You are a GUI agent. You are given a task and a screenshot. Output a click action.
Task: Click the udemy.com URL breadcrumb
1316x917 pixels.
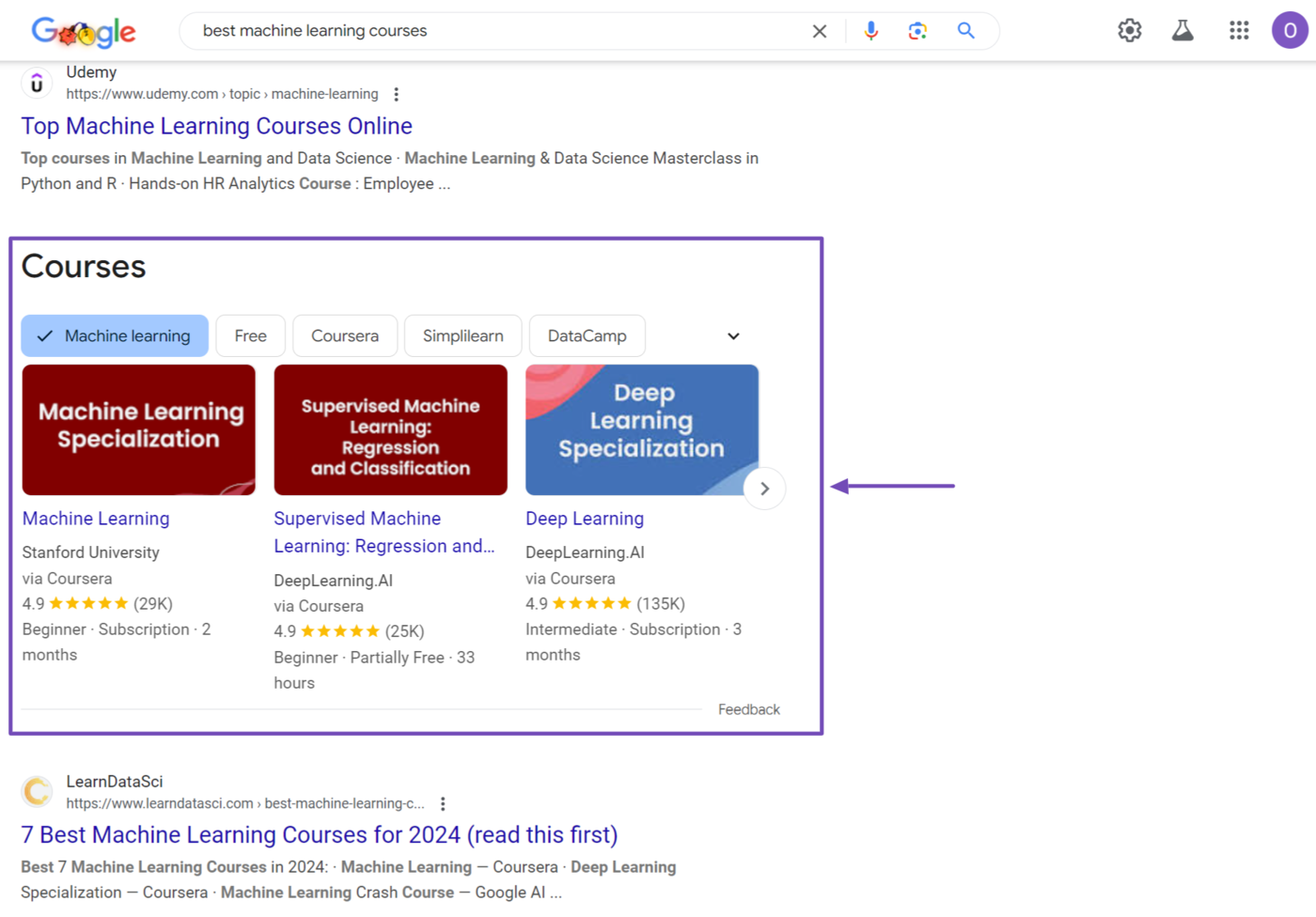(222, 94)
